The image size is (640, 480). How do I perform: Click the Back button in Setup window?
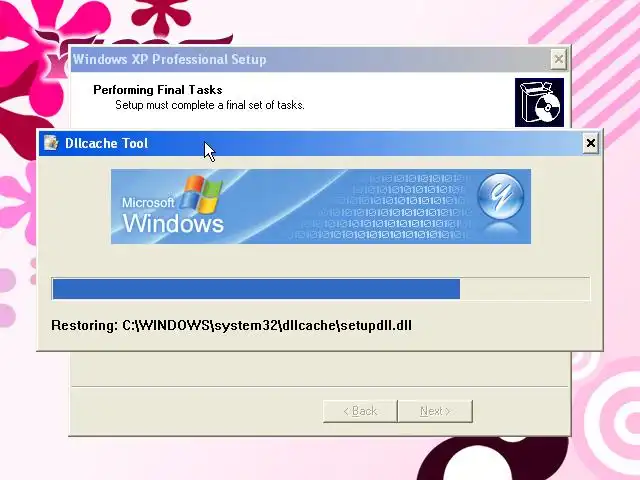[x=360, y=411]
